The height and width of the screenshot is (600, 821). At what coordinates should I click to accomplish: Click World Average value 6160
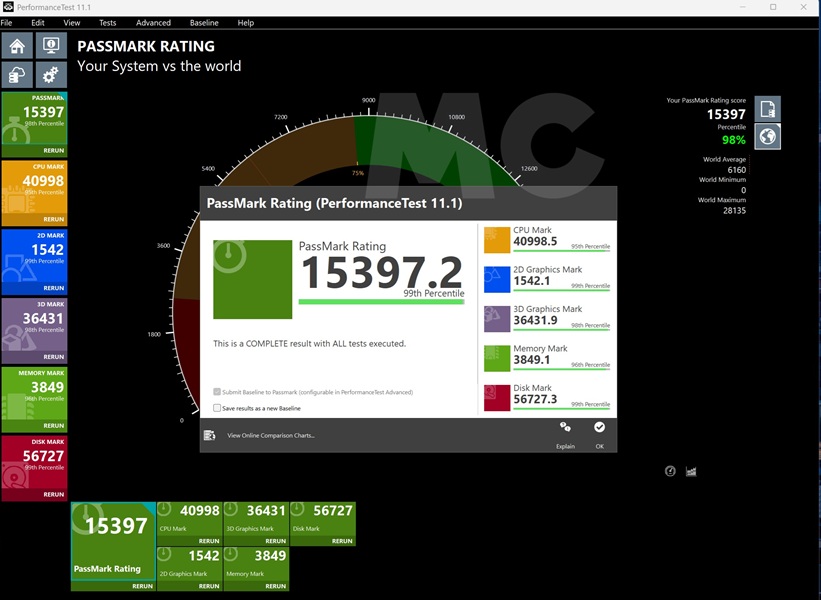tap(736, 170)
